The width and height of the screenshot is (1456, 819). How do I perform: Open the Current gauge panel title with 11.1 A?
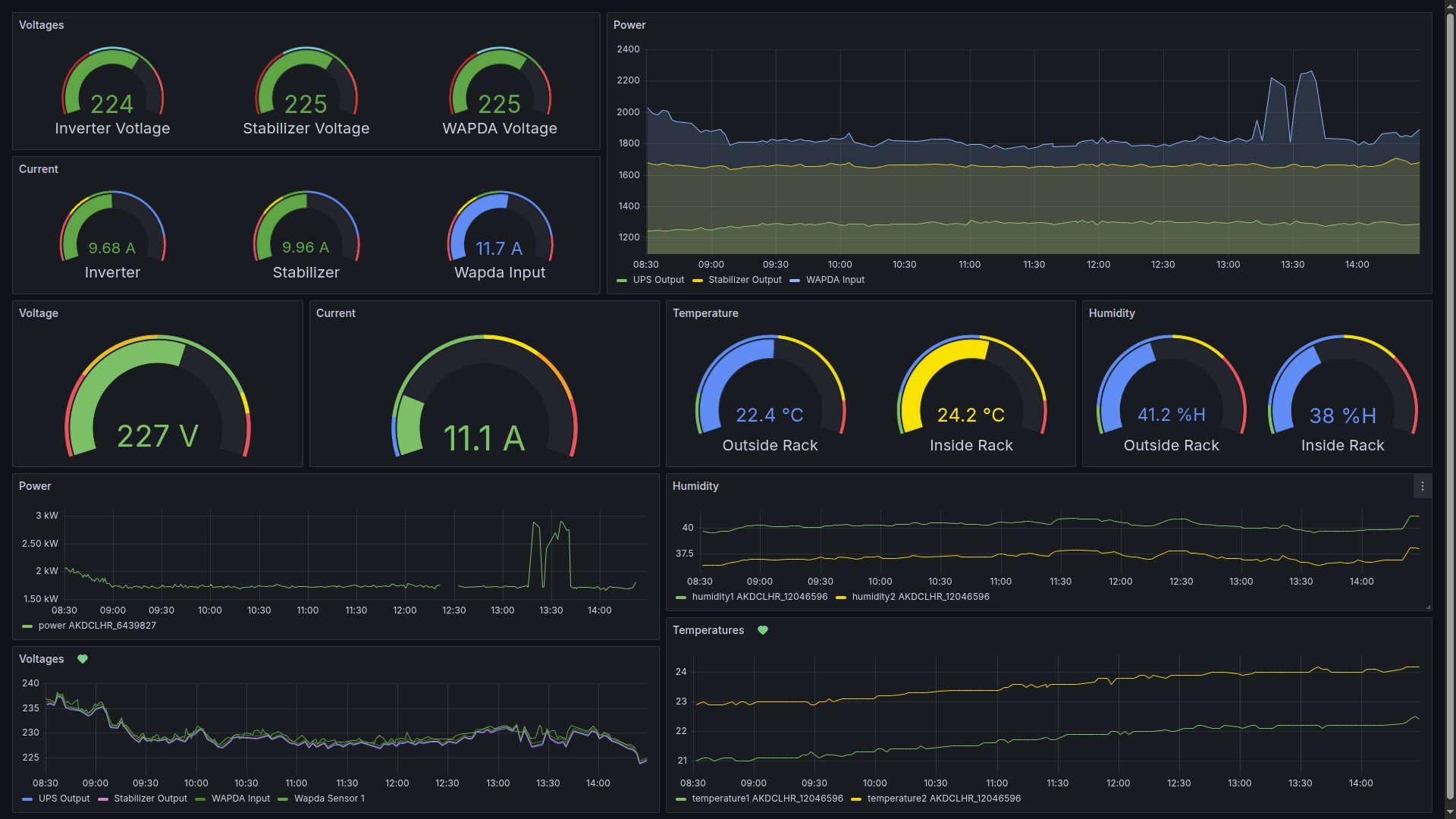pyautogui.click(x=335, y=313)
